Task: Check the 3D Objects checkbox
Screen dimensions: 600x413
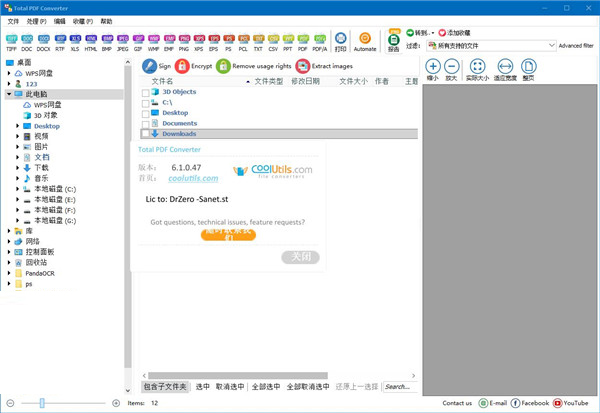Action: click(x=145, y=93)
